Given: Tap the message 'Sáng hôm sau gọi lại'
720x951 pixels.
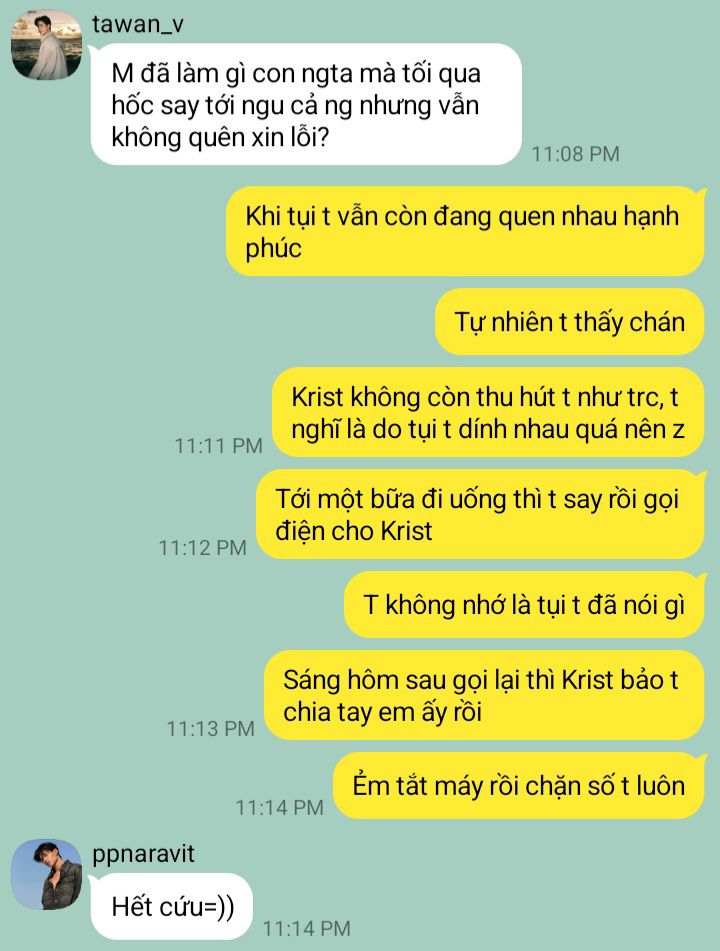Looking at the screenshot, I should 485,695.
